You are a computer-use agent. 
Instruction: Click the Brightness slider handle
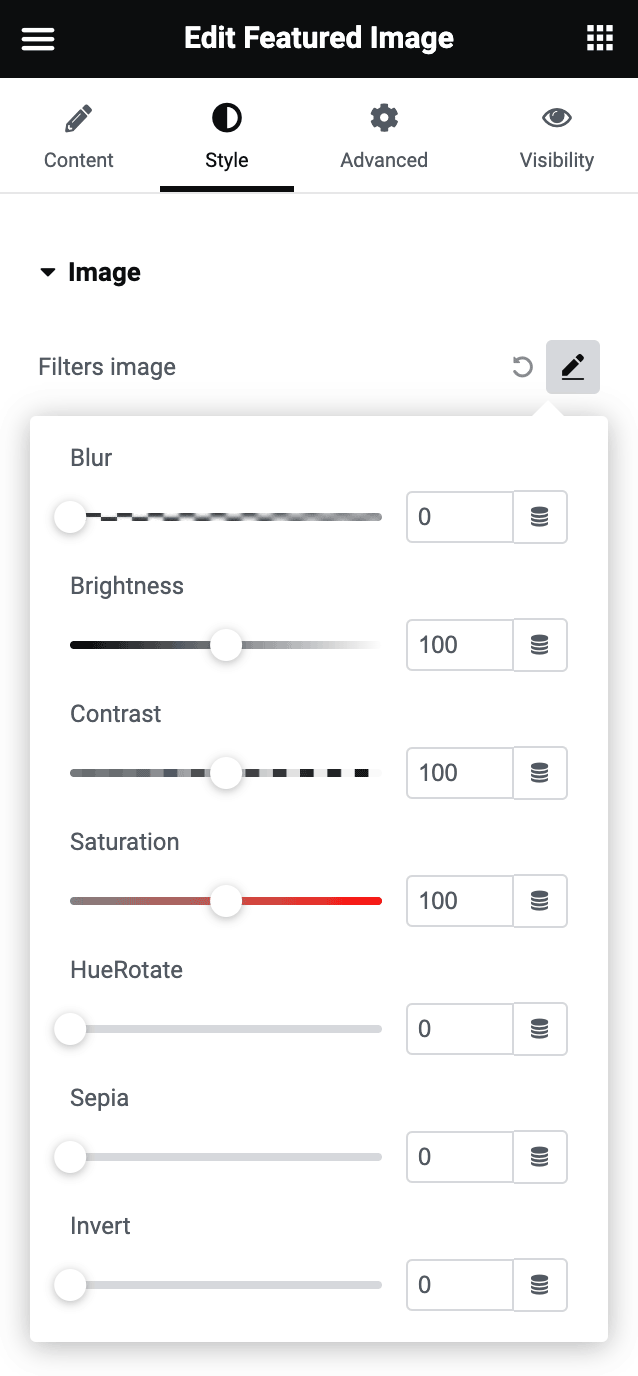pyautogui.click(x=227, y=645)
